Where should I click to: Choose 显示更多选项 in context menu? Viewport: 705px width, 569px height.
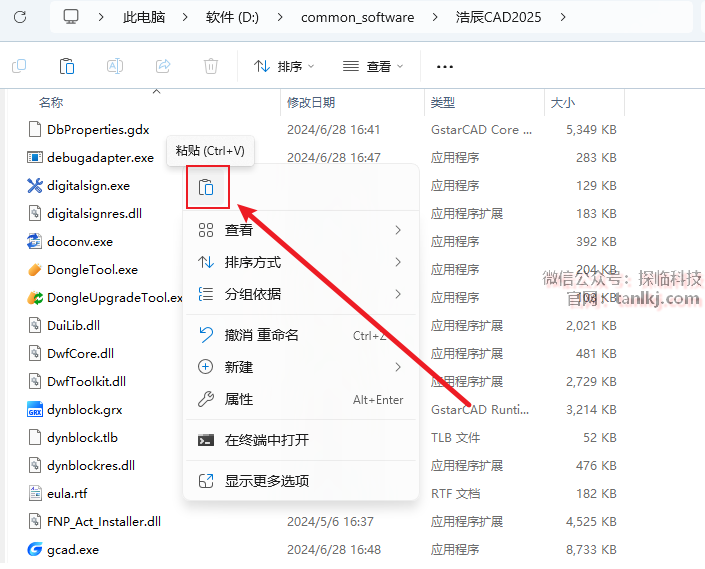[301, 481]
